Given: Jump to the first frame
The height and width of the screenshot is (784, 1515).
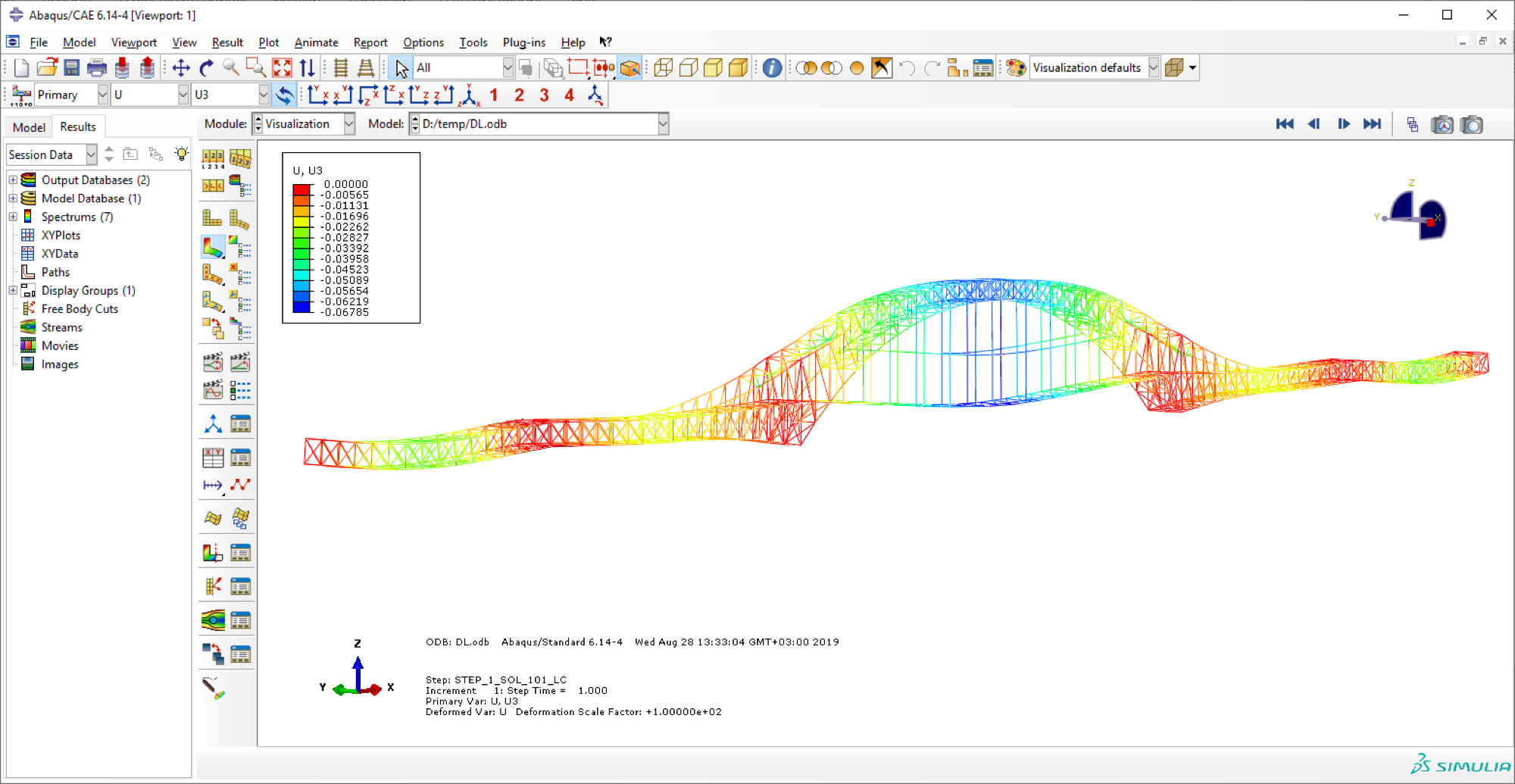Looking at the screenshot, I should point(1285,124).
